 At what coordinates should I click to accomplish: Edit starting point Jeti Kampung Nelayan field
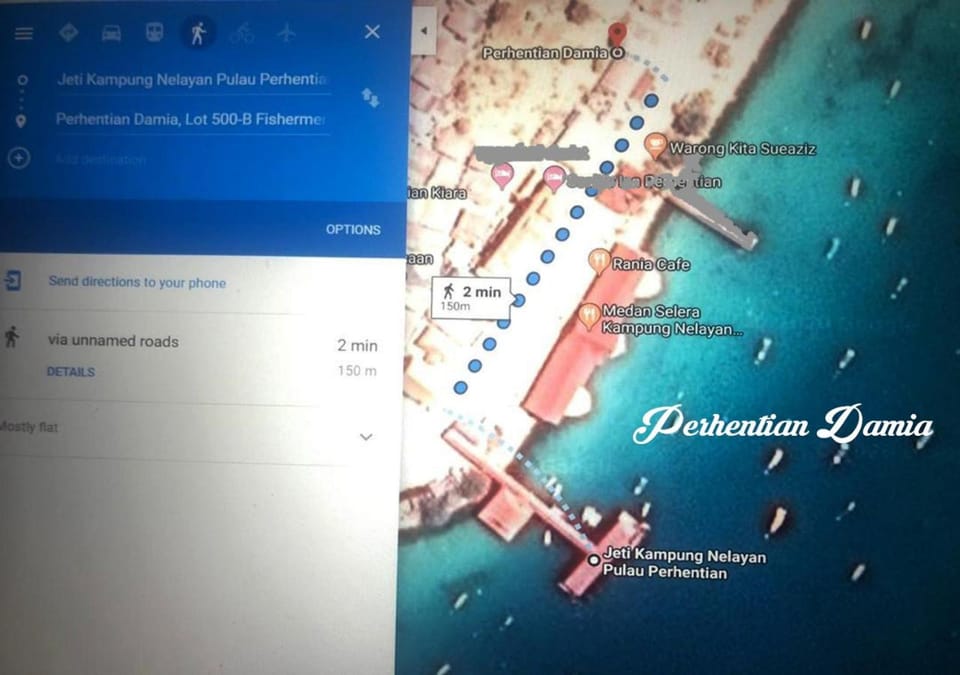(x=193, y=80)
